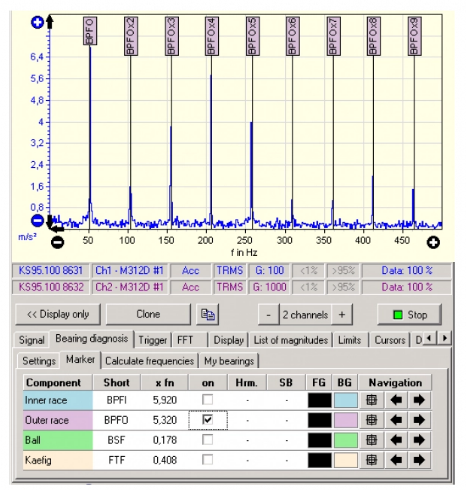Navigate right for the Outer race row

(419, 420)
